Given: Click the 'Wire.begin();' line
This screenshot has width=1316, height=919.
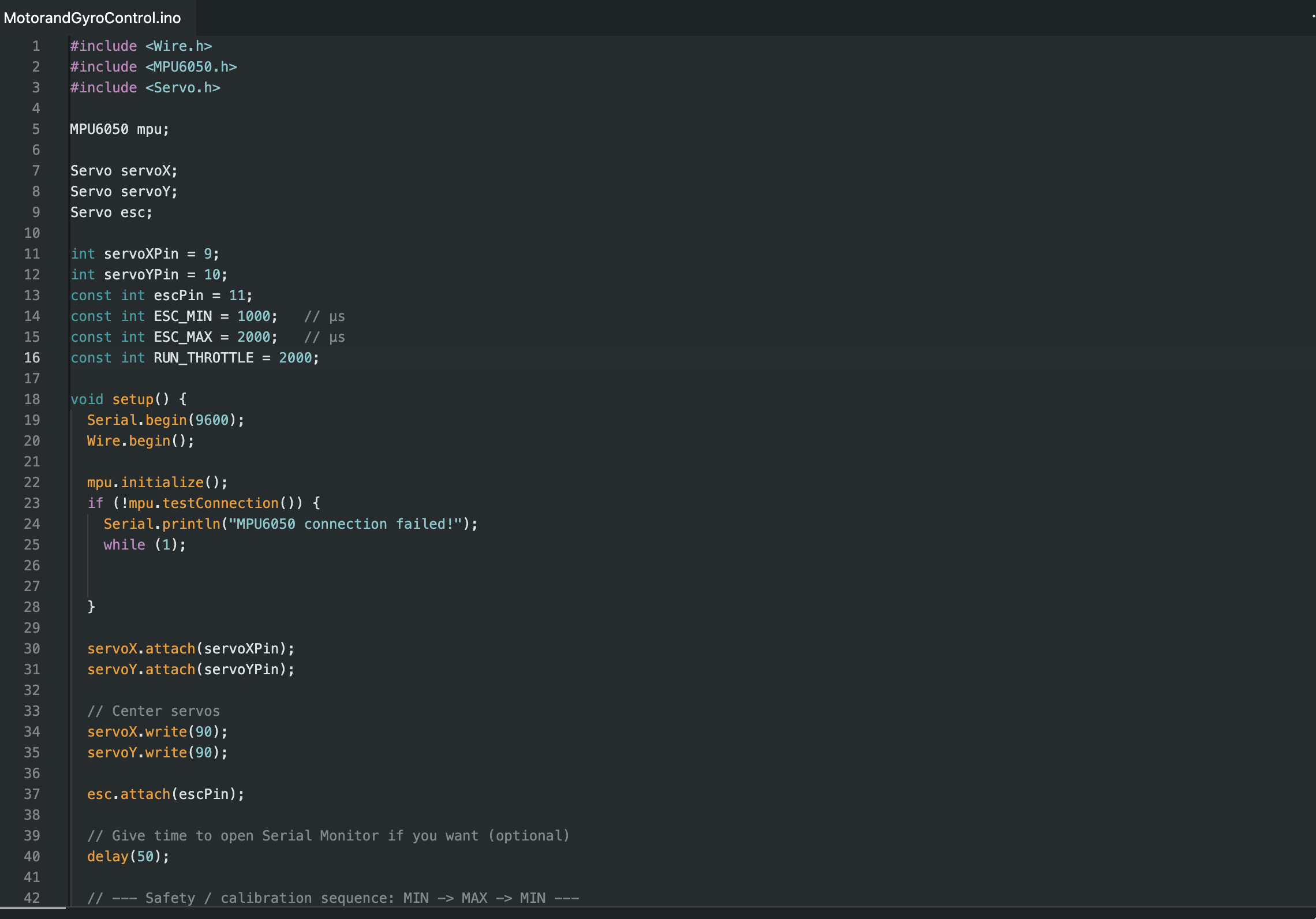Looking at the screenshot, I should [x=141, y=441].
